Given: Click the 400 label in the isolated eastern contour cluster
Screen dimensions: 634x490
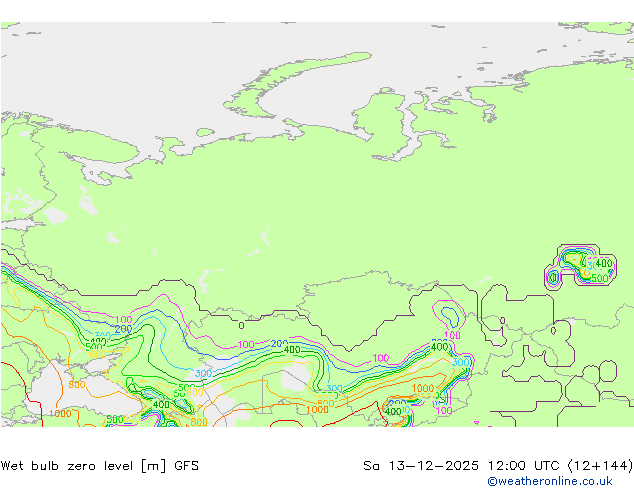Looking at the screenshot, I should tap(604, 263).
